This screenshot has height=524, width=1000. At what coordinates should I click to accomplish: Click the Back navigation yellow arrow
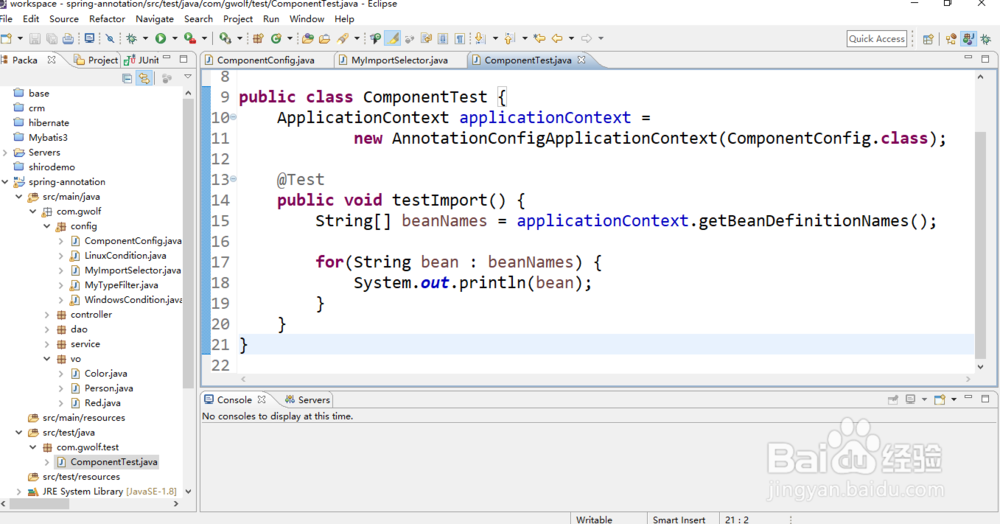[557, 39]
